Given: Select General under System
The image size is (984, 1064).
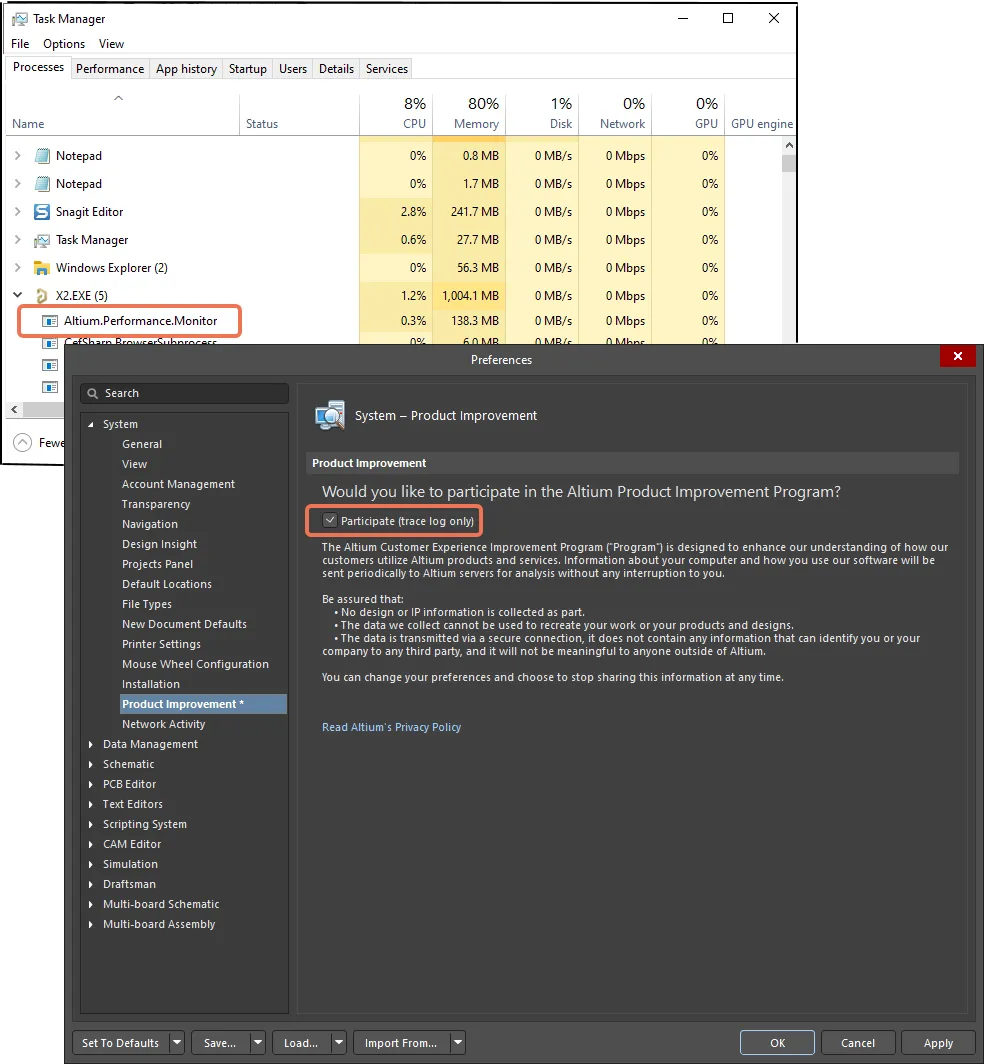Looking at the screenshot, I should click(142, 444).
